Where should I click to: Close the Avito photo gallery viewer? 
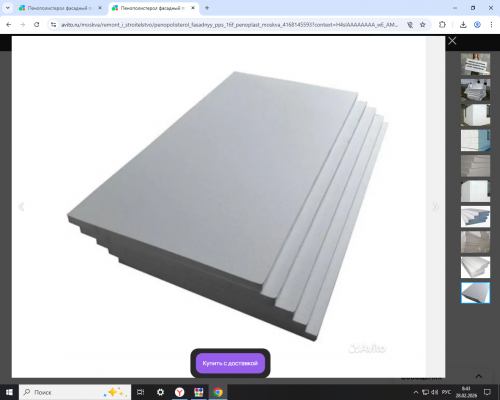coord(452,41)
